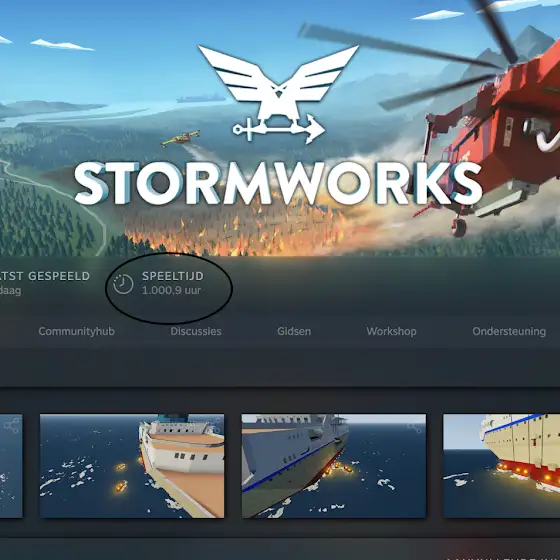Click share icon on the leftmost partial screenshot
Screen dimensions: 560x560
[11, 426]
